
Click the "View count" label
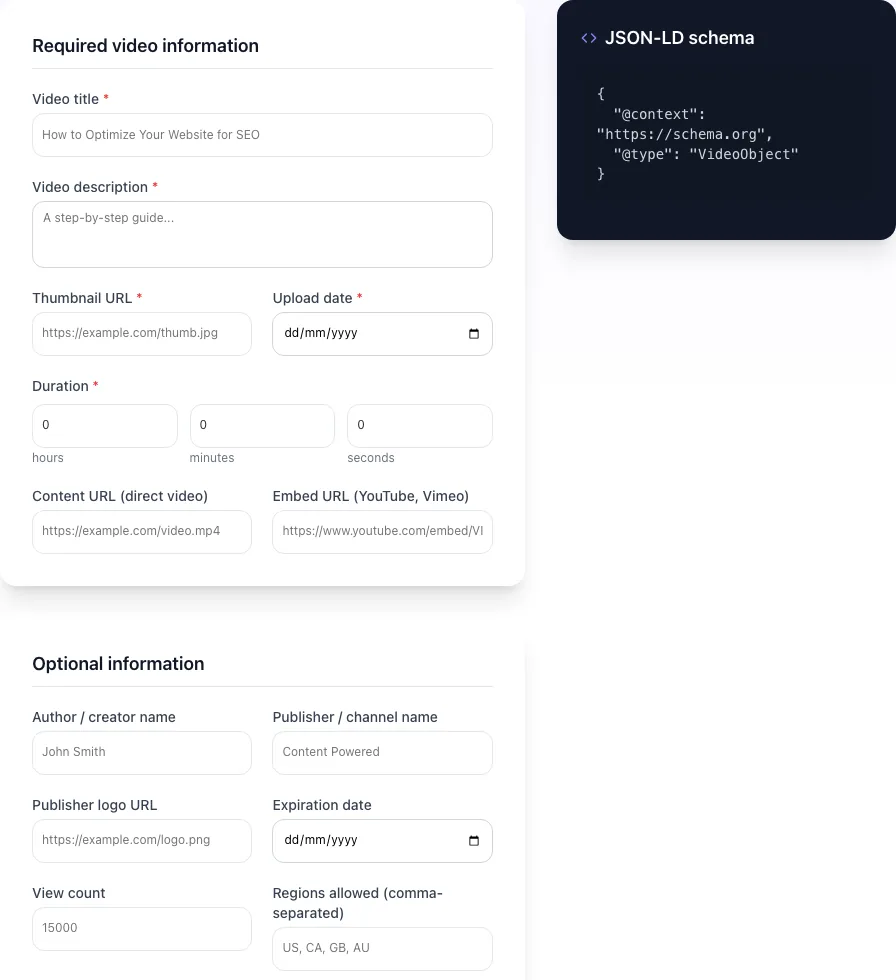tap(69, 894)
